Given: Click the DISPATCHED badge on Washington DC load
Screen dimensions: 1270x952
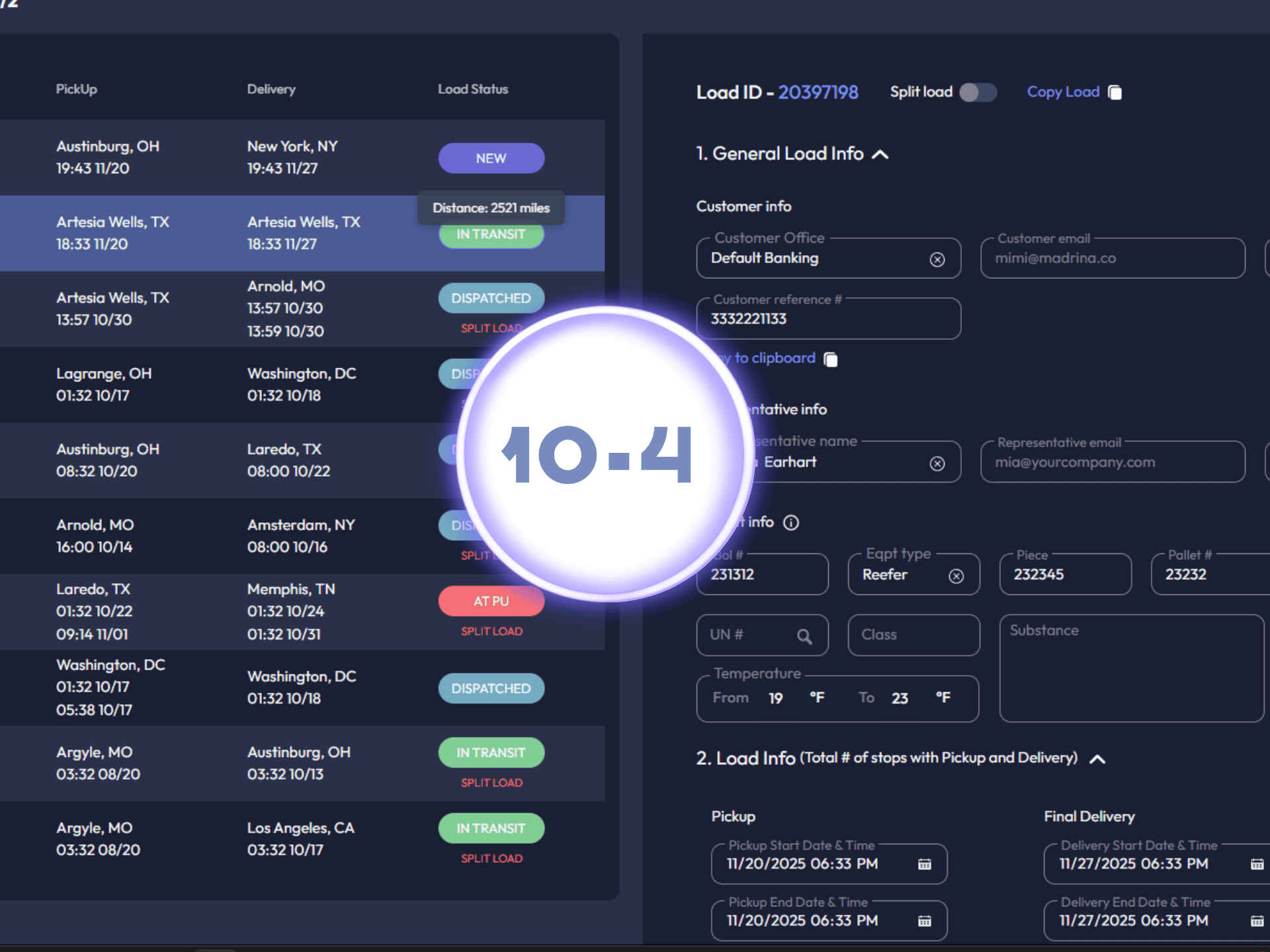Looking at the screenshot, I should pyautogui.click(x=491, y=688).
